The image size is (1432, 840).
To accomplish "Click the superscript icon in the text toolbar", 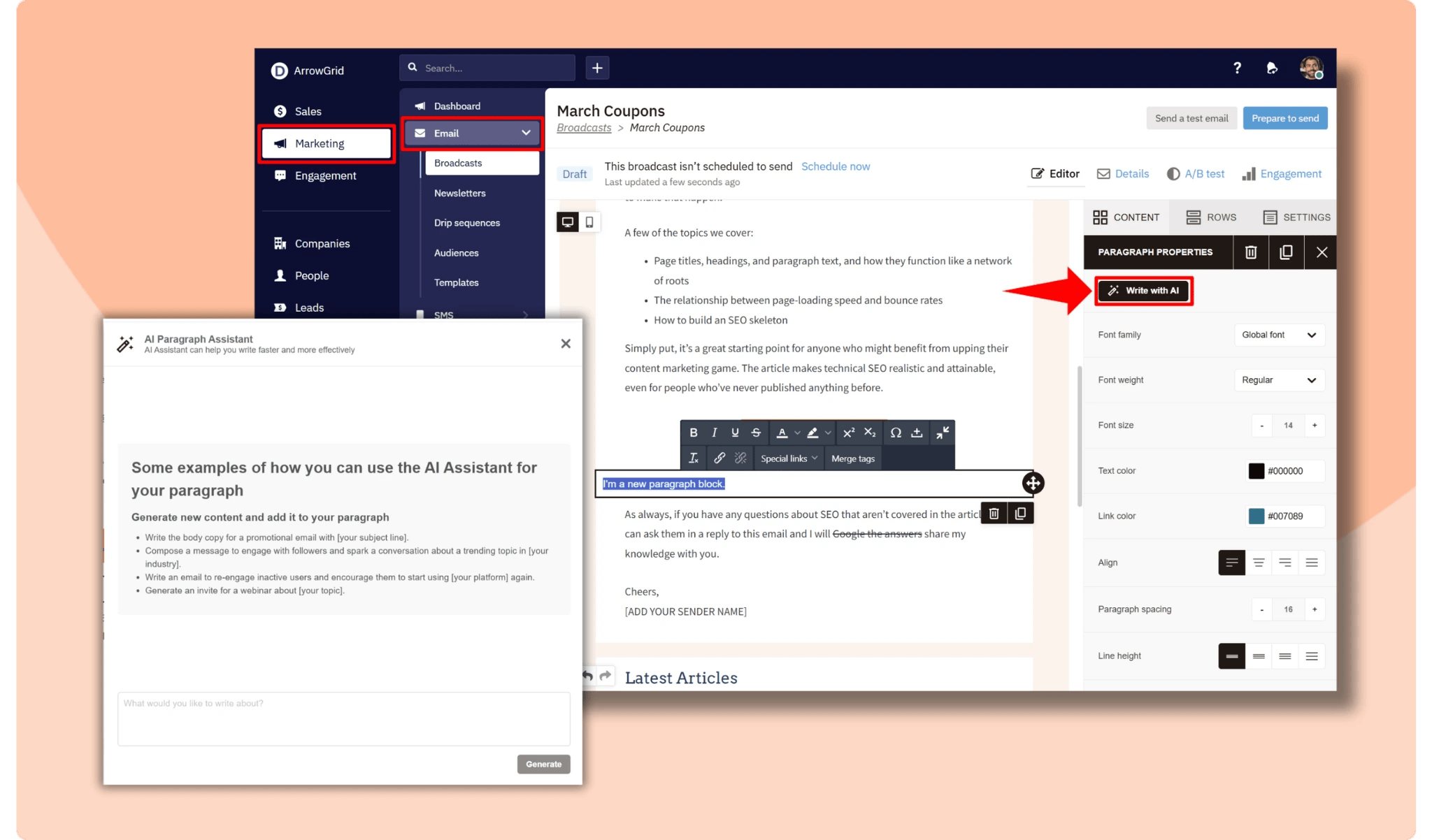I will click(x=848, y=433).
